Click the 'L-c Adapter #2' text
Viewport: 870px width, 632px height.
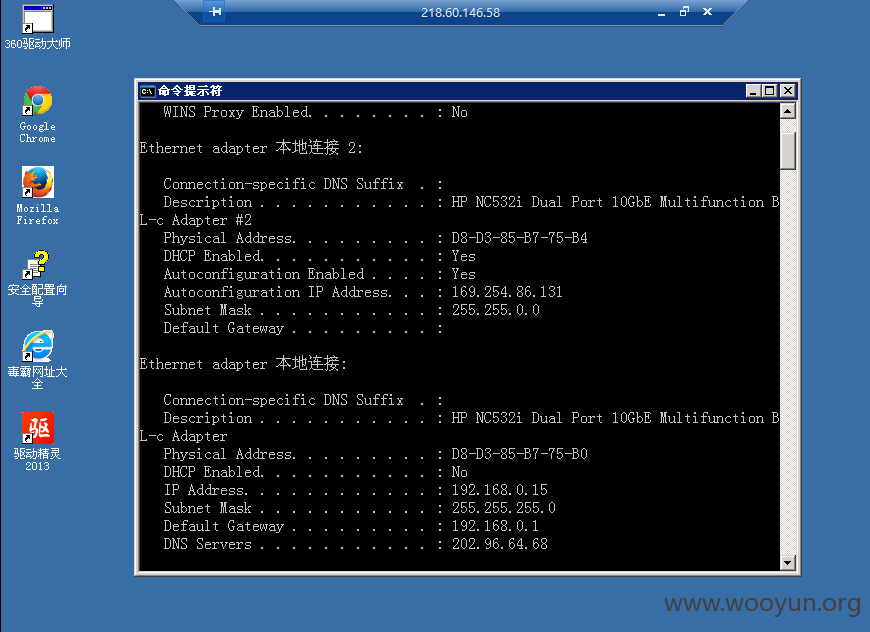pos(195,220)
